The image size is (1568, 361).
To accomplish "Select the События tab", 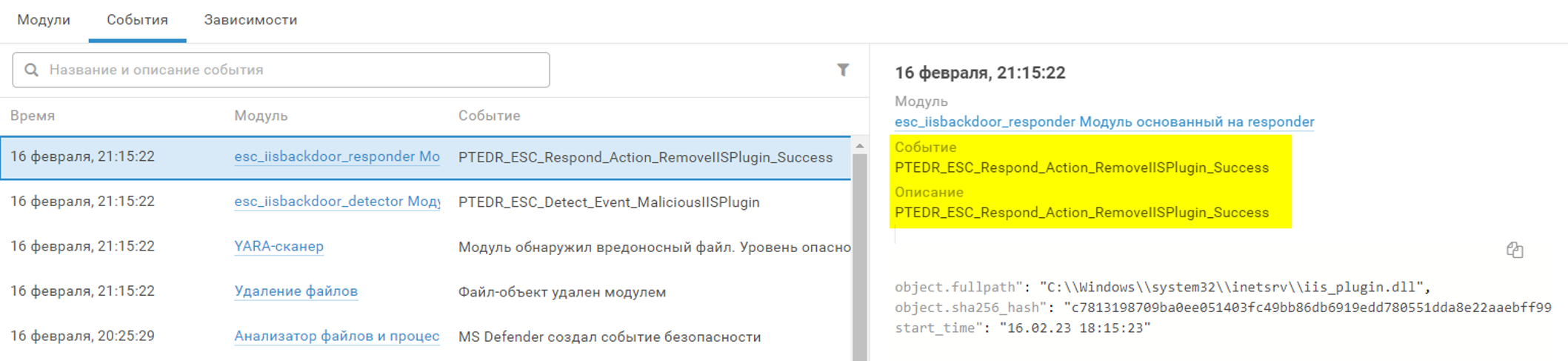I will (137, 20).
